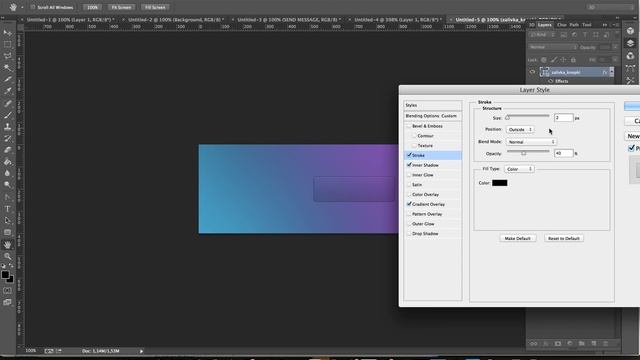Open the Hand tool preset picker arrow

pos(22,7)
